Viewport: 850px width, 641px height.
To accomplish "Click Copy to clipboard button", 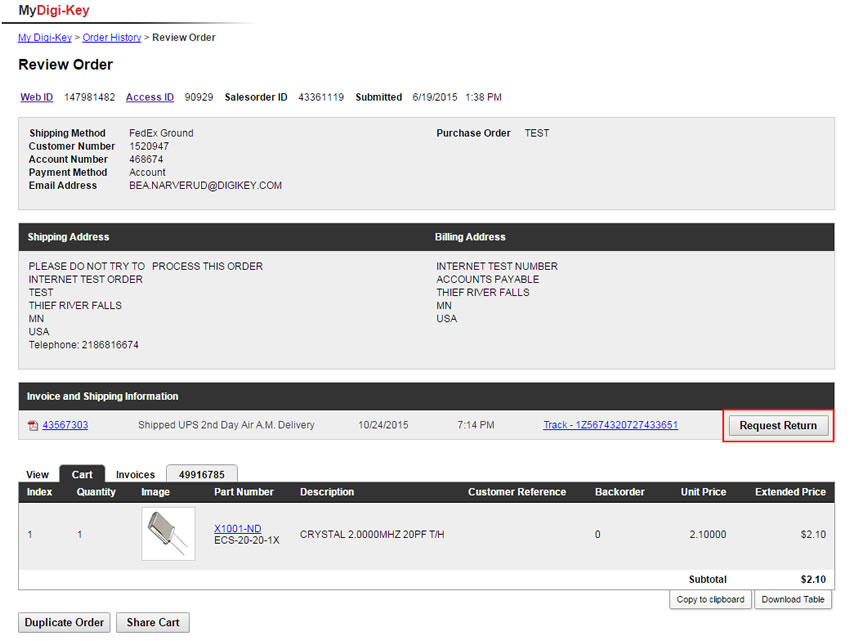I will click(709, 600).
